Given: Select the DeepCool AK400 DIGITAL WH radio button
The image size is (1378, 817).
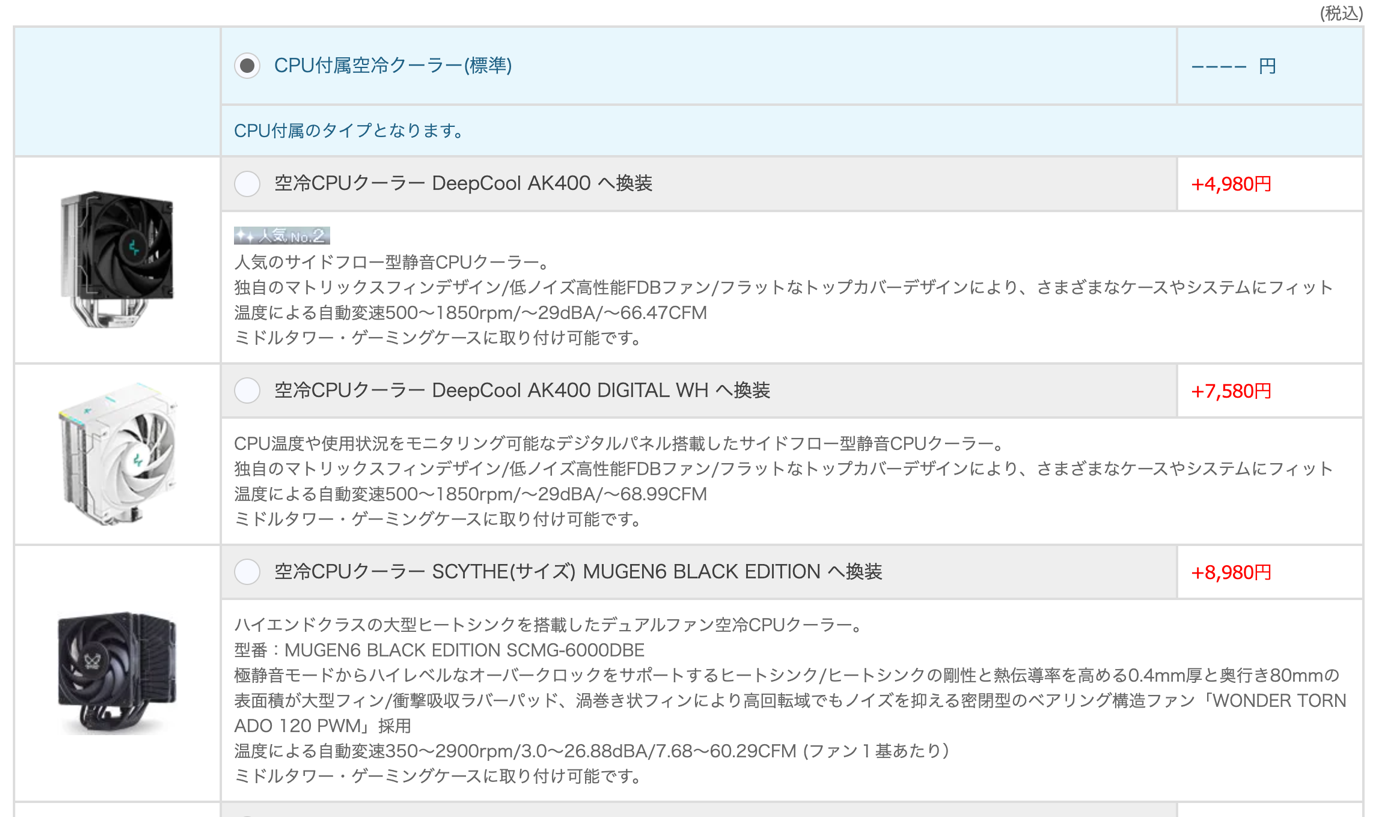Looking at the screenshot, I should (x=247, y=391).
